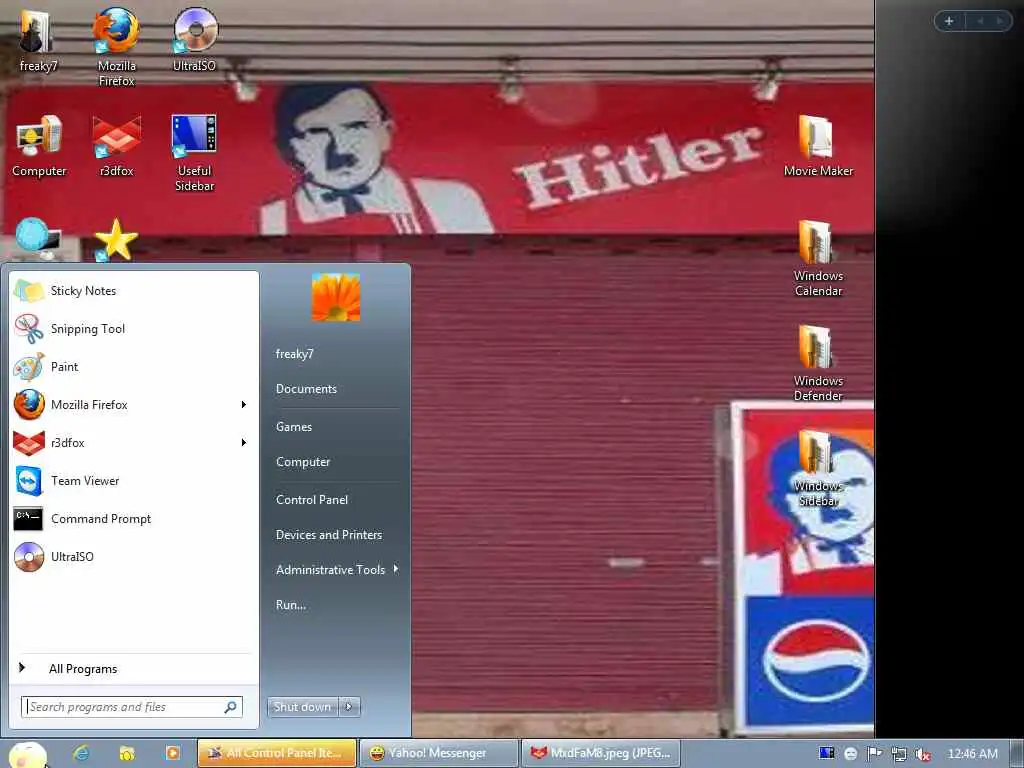Click the magnifier search icon in Start menu
1024x768 pixels.
point(231,707)
